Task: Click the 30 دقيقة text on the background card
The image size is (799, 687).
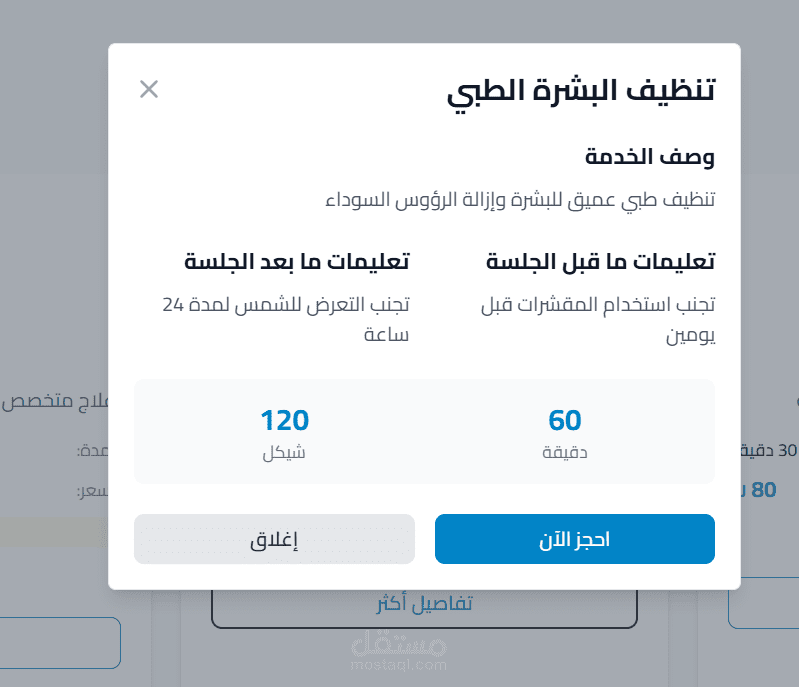Action: 772,450
